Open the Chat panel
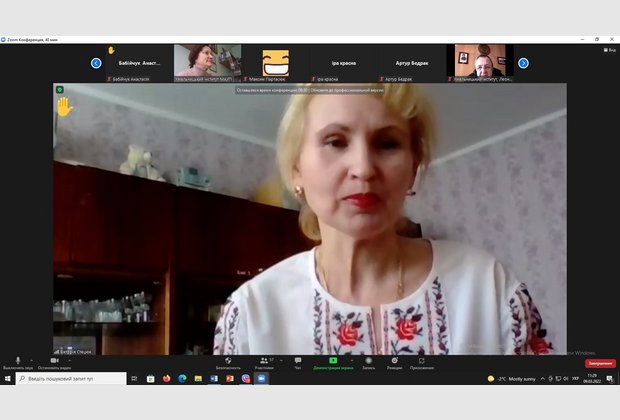 click(x=298, y=363)
